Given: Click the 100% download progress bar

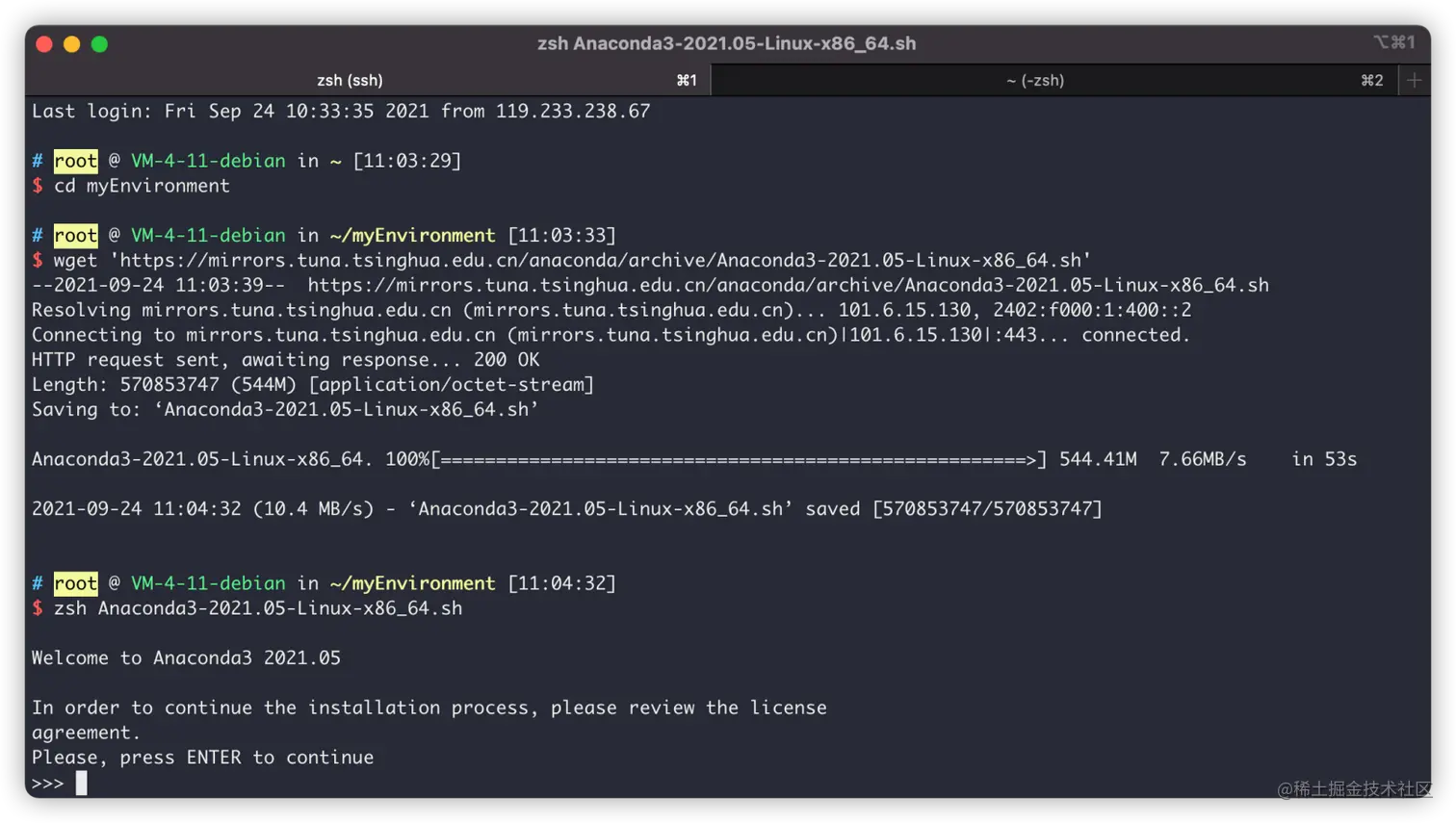Looking at the screenshot, I should coord(739,459).
